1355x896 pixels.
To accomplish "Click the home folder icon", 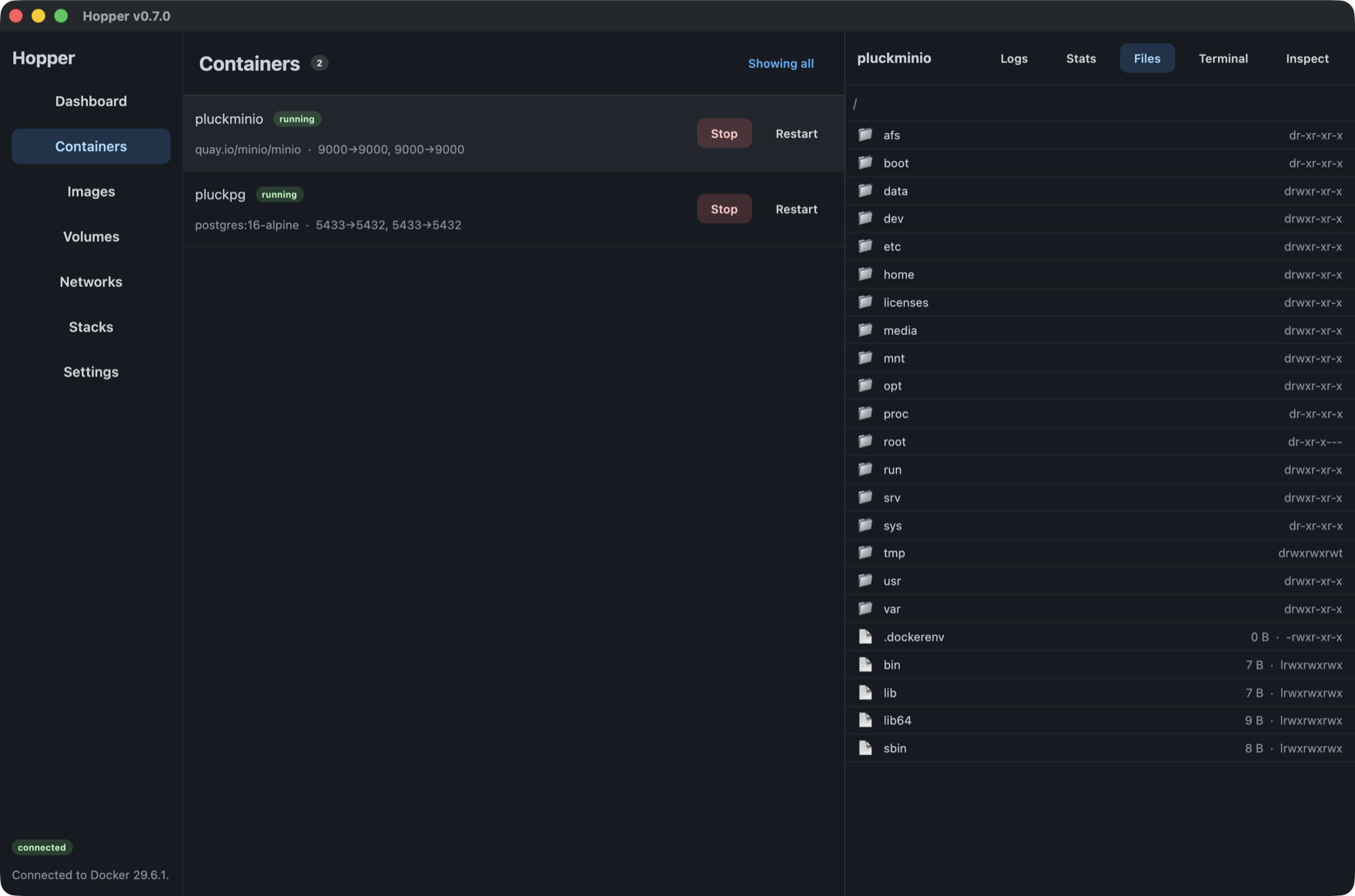I will point(865,274).
